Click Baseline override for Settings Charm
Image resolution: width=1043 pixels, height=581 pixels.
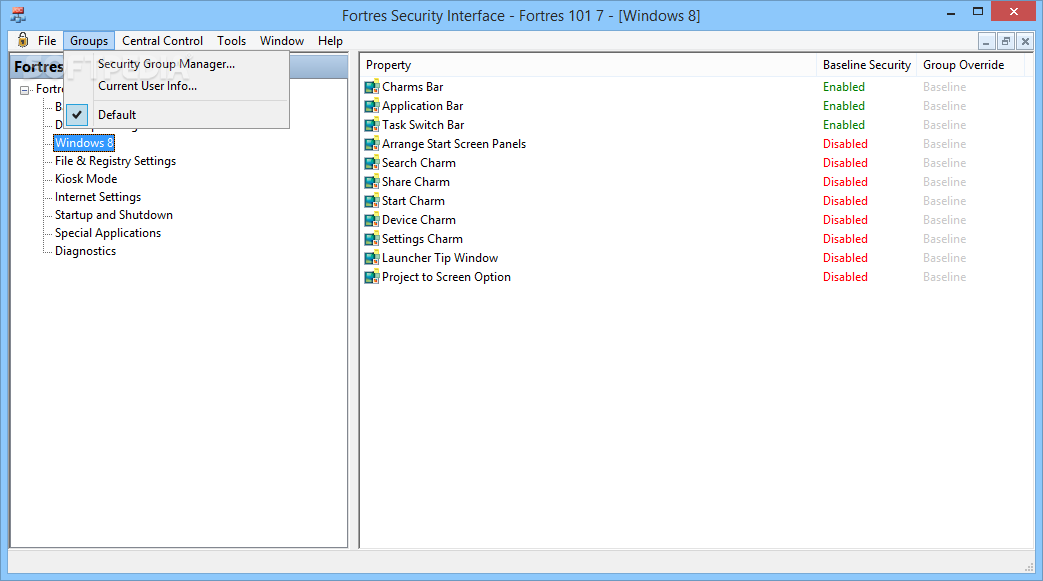coord(945,239)
